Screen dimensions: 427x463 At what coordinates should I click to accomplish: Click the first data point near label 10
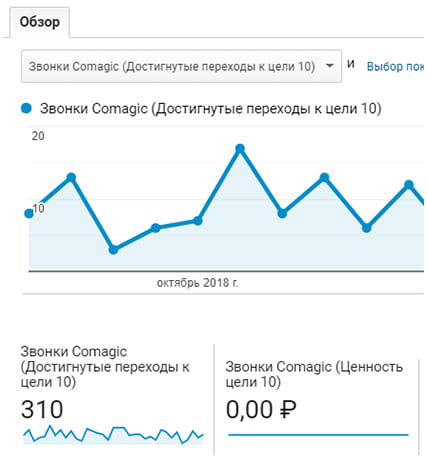click(x=29, y=213)
